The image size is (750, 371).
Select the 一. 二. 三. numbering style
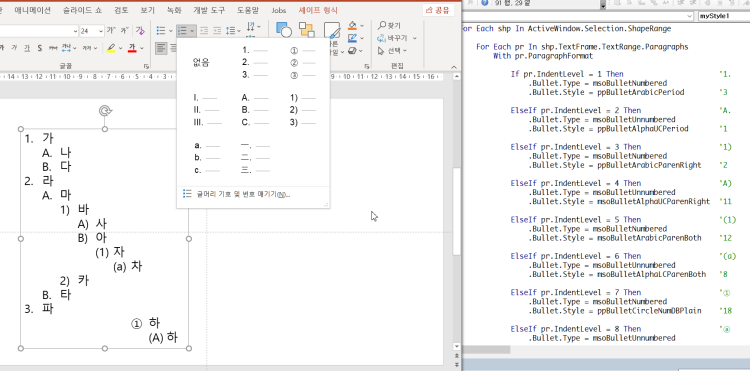tap(255, 158)
